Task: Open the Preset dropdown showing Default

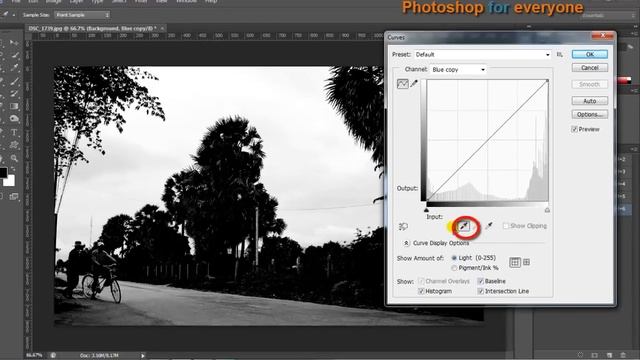Action: [x=482, y=54]
